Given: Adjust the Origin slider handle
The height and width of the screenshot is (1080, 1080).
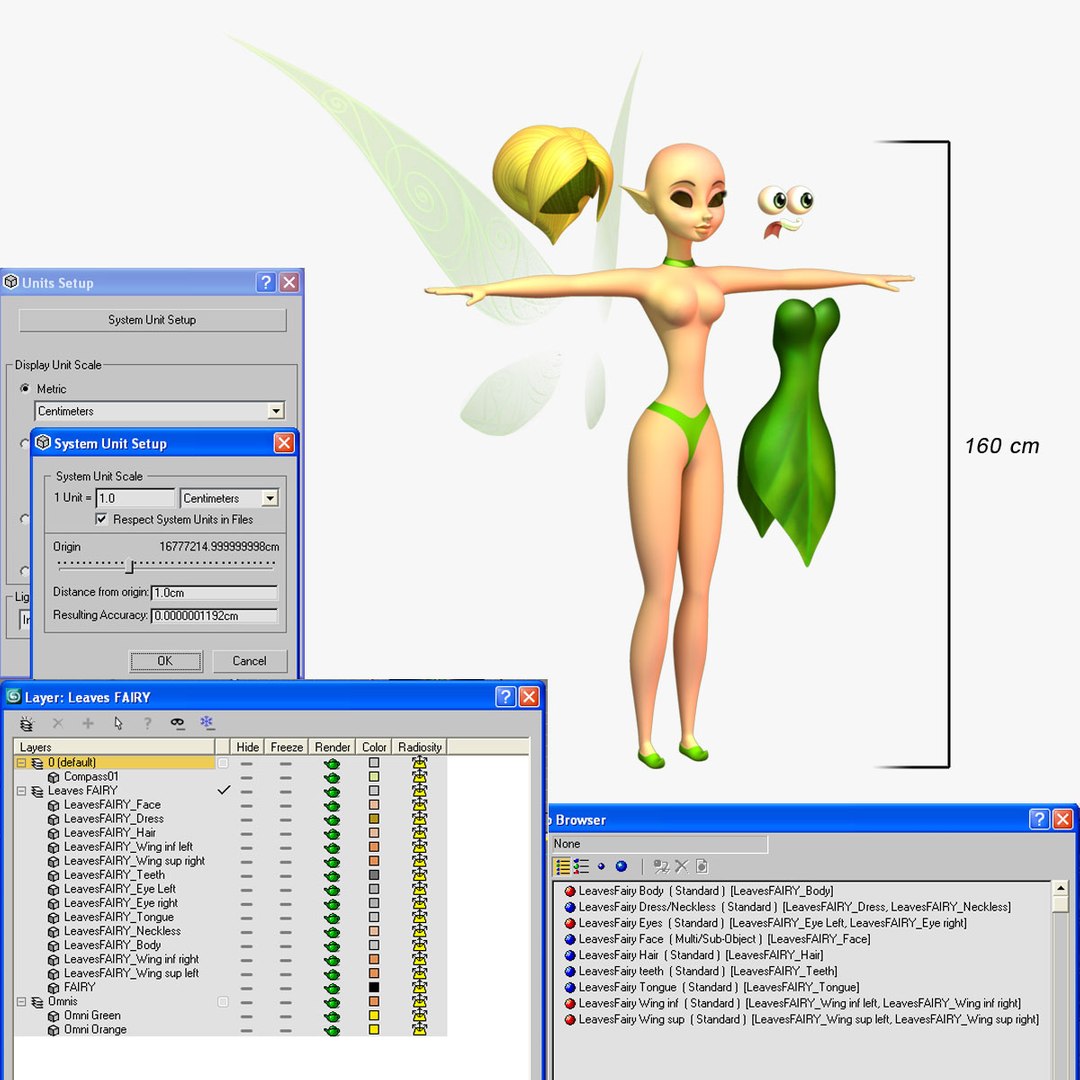Looking at the screenshot, I should click(129, 567).
